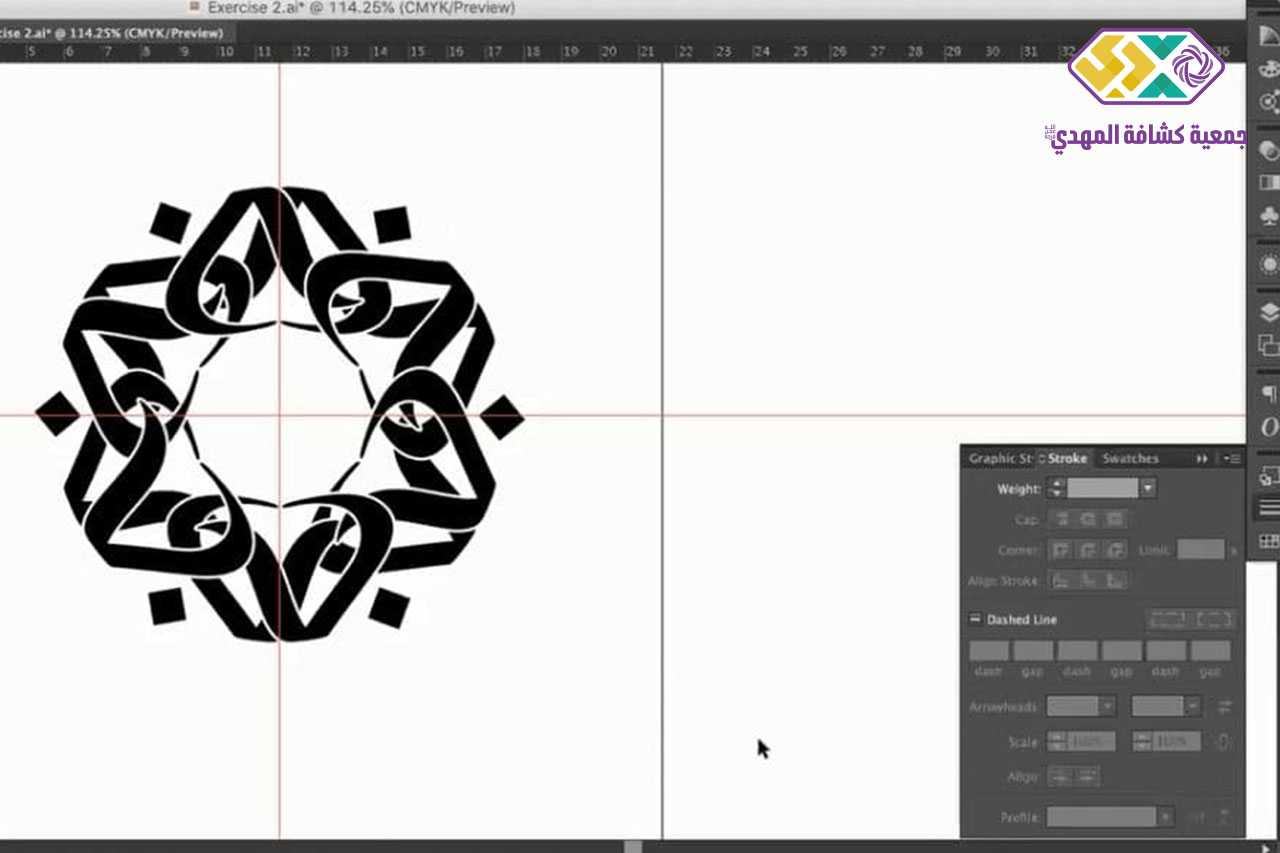Open the first Arrowheads dropdown

1107,706
